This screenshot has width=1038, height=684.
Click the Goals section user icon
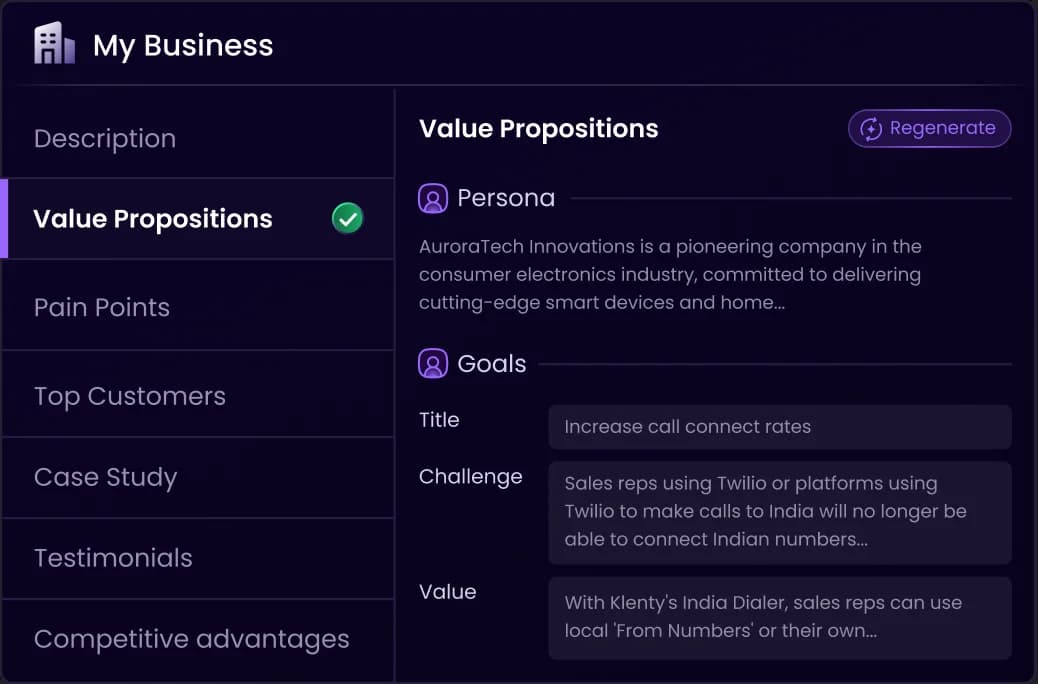pyautogui.click(x=433, y=364)
